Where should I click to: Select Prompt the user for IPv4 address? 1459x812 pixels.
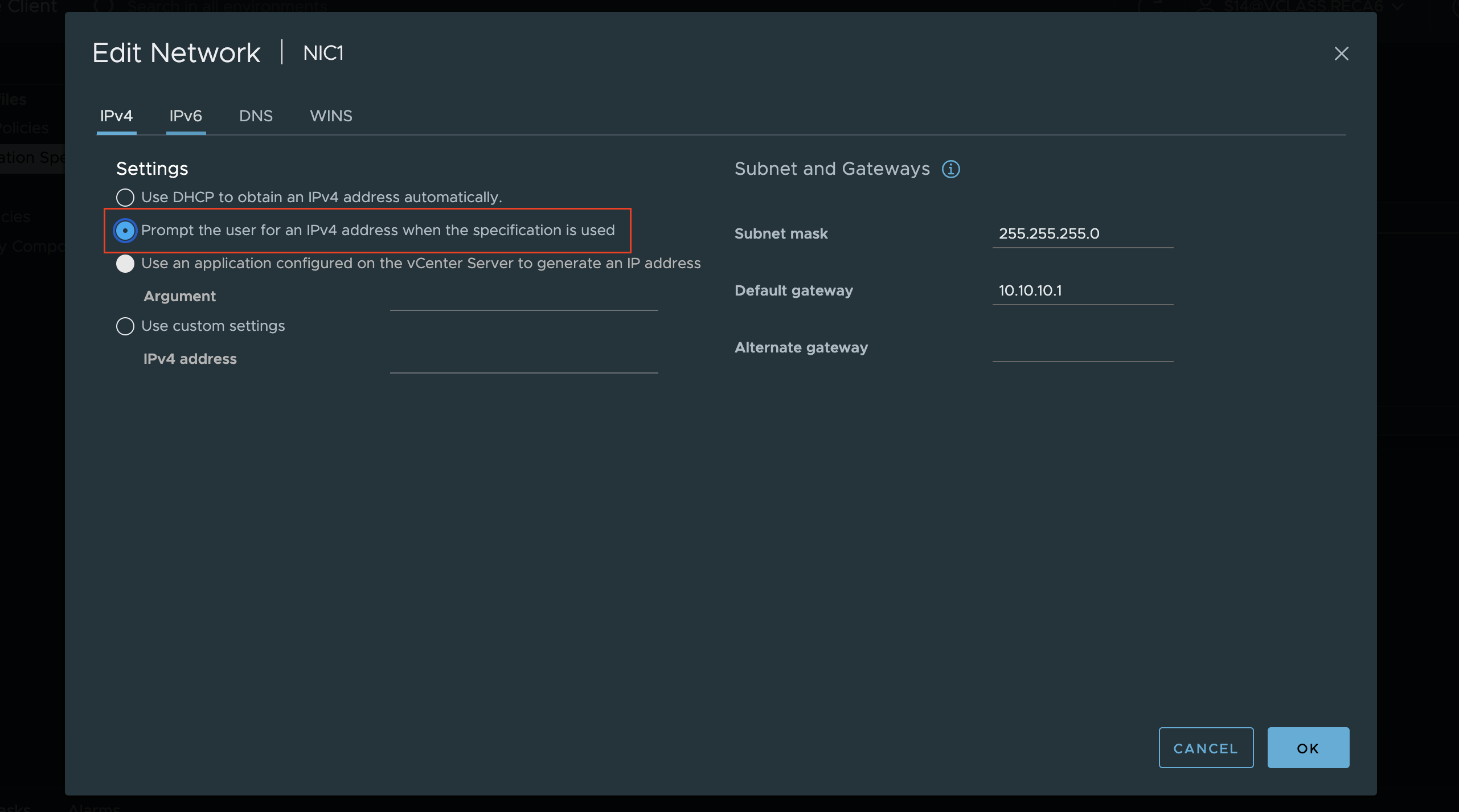point(125,231)
